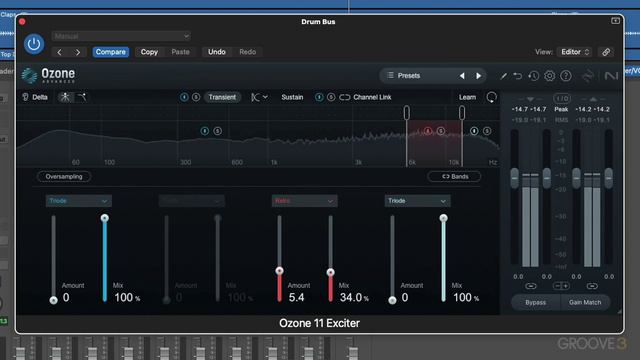This screenshot has width=640, height=360.
Task: Toggle bypass icon of the band near 300 Hz
Action: (x=205, y=131)
